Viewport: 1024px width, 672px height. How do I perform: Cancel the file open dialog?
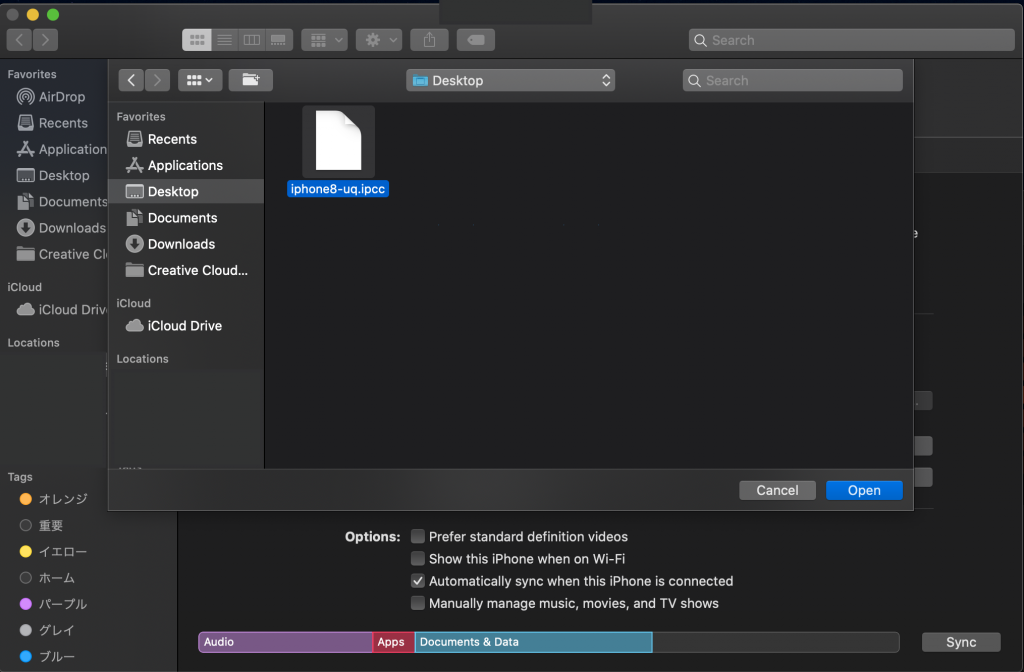(x=777, y=490)
